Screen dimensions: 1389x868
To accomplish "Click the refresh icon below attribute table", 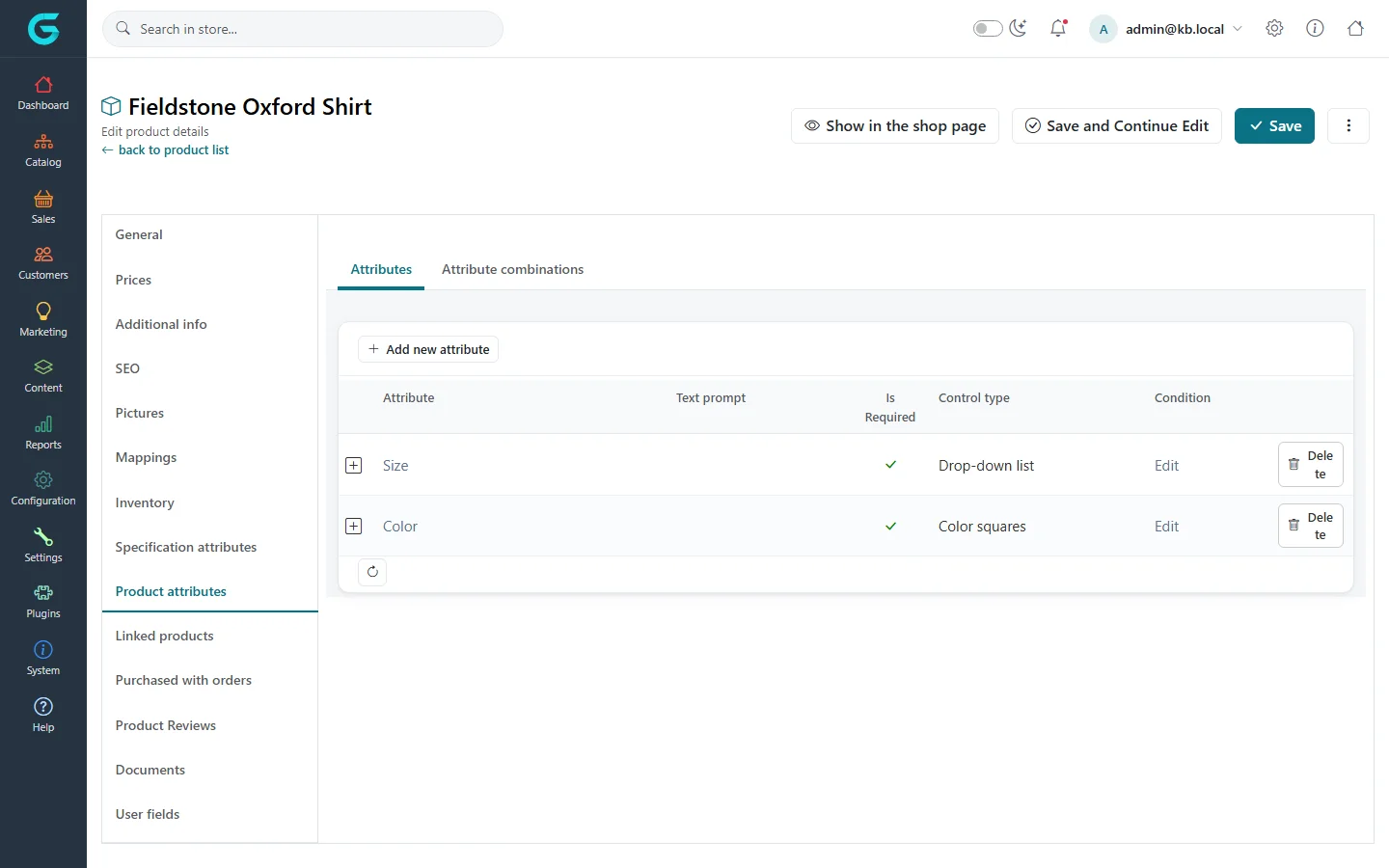I will coord(372,572).
